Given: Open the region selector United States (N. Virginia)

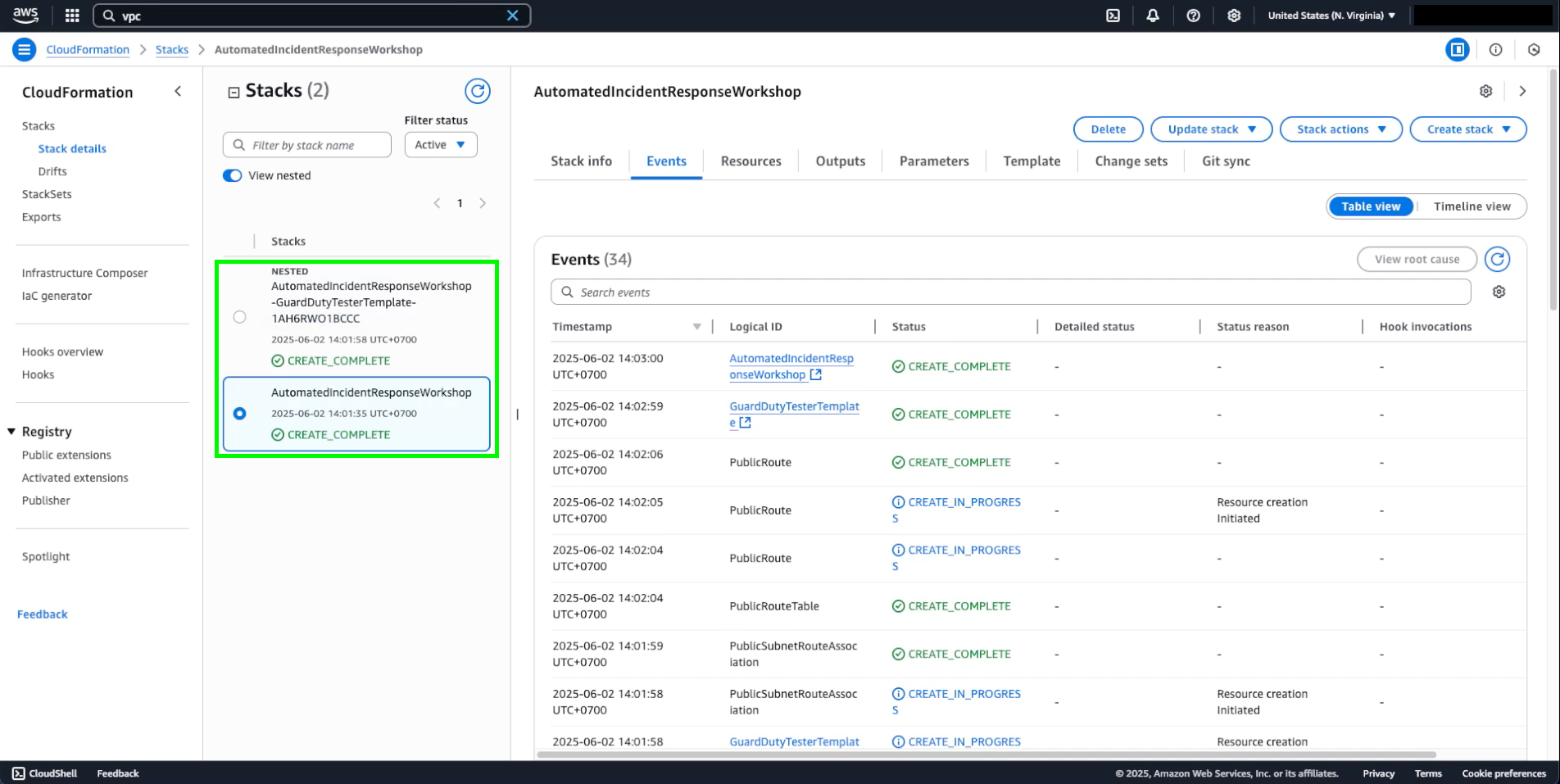Looking at the screenshot, I should click(x=1331, y=16).
